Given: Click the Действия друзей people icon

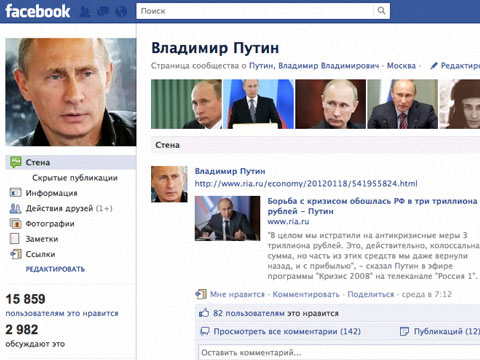Looking at the screenshot, I should coord(15,208).
